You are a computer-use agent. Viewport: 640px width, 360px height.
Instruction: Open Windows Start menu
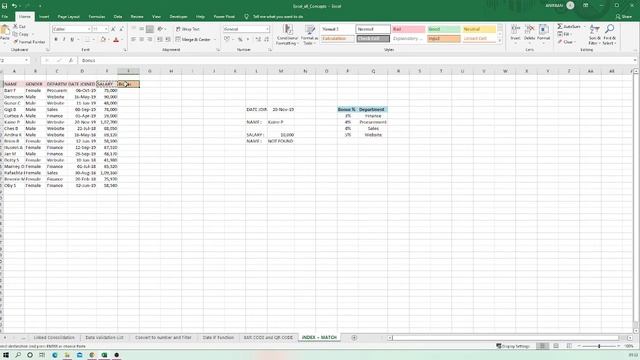pyautogui.click(x=6, y=355)
